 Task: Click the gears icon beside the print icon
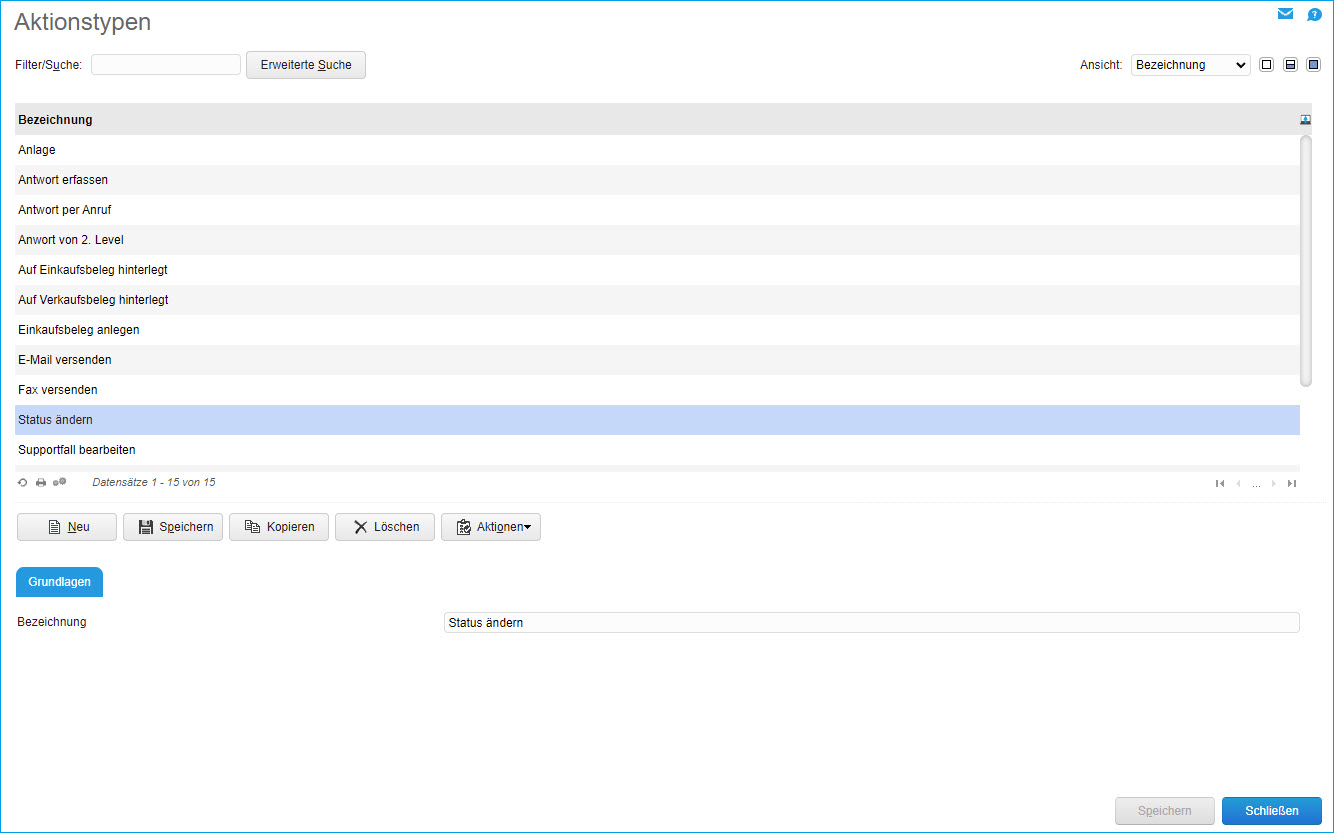pos(60,482)
